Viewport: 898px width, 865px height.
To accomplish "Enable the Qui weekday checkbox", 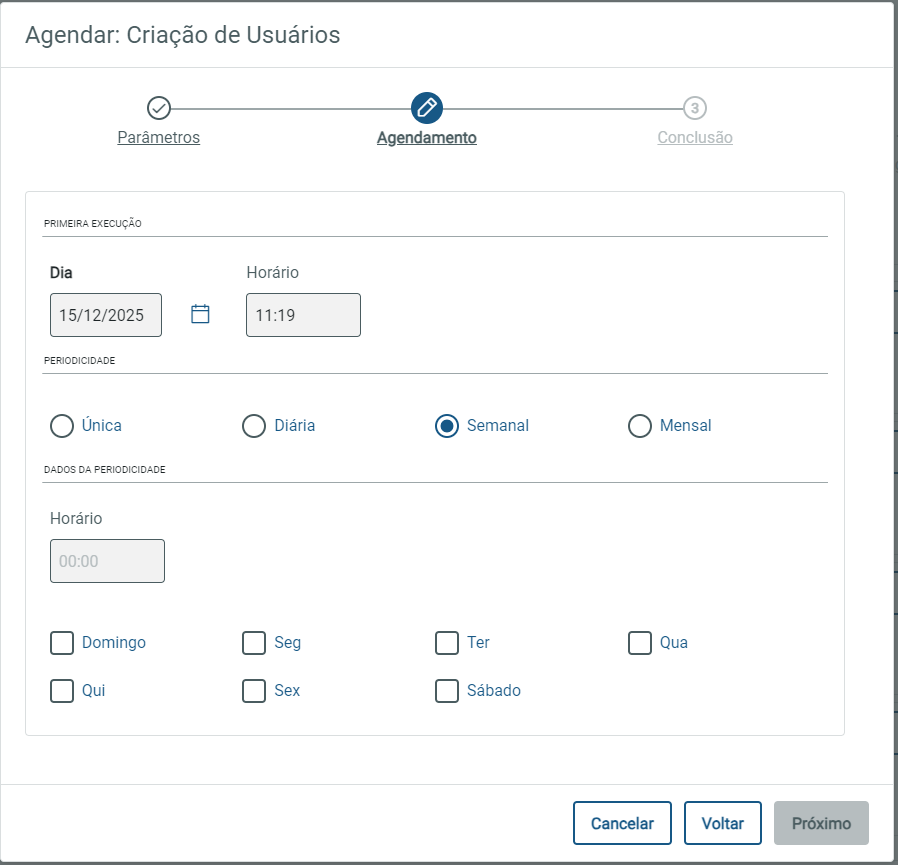I will click(x=62, y=690).
